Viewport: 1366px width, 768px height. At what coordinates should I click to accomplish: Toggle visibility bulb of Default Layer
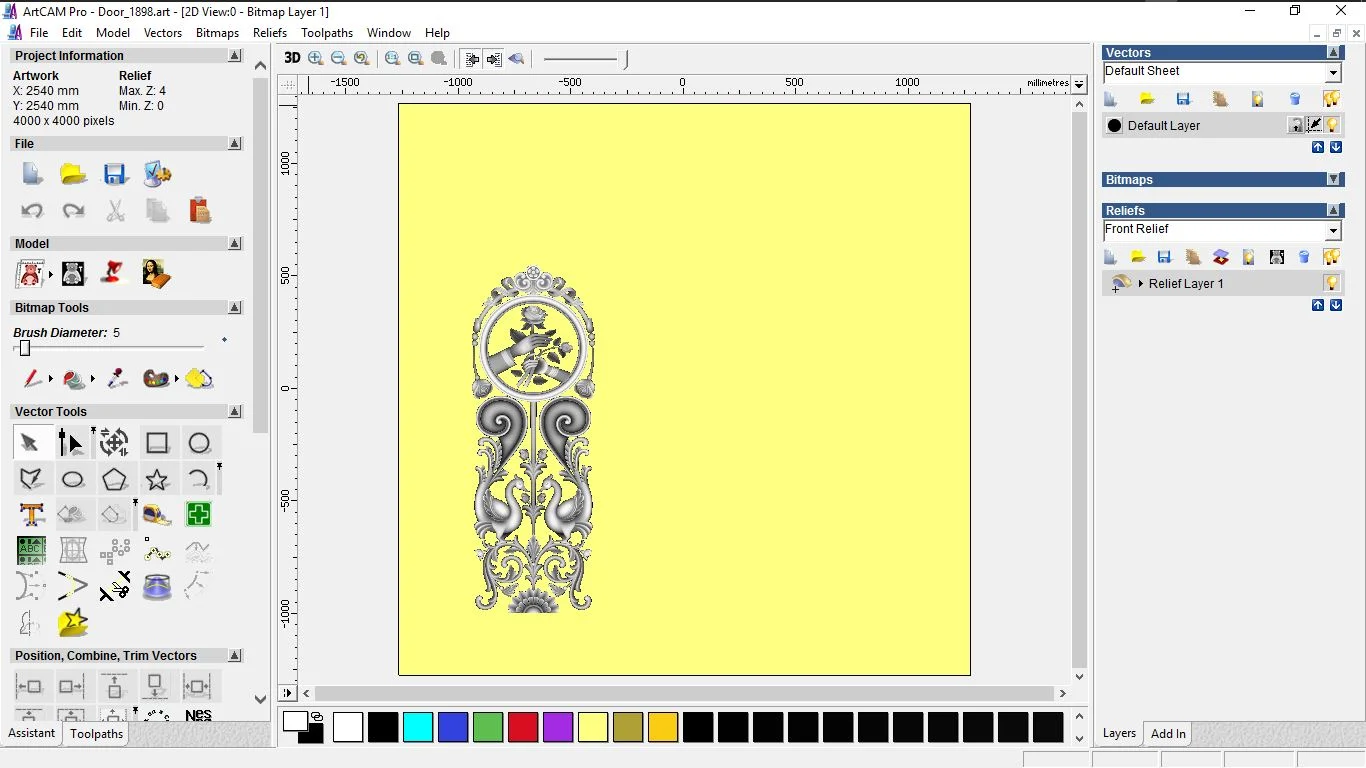click(x=1332, y=125)
